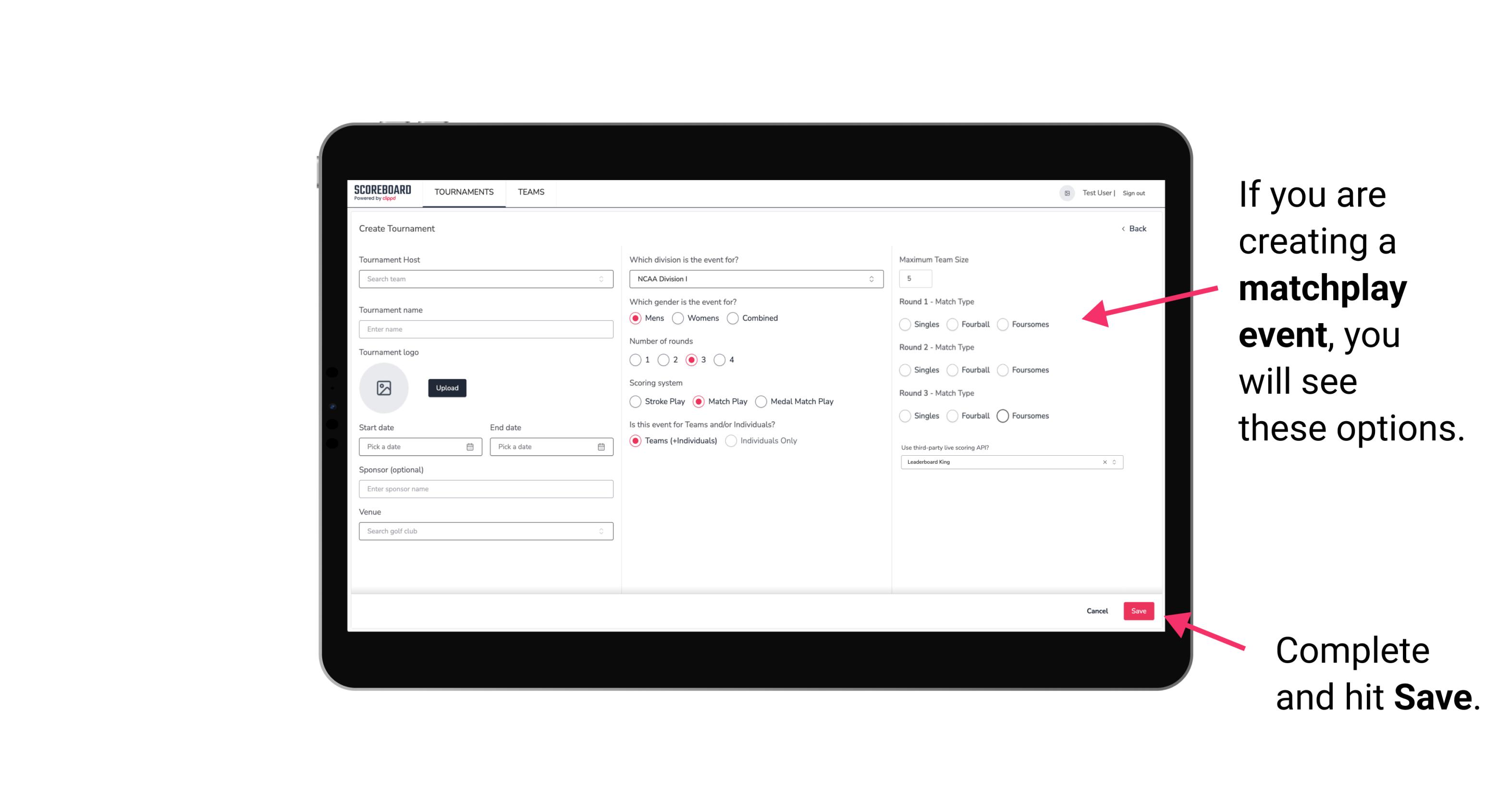
Task: Click the End date calendar icon
Action: 600,446
